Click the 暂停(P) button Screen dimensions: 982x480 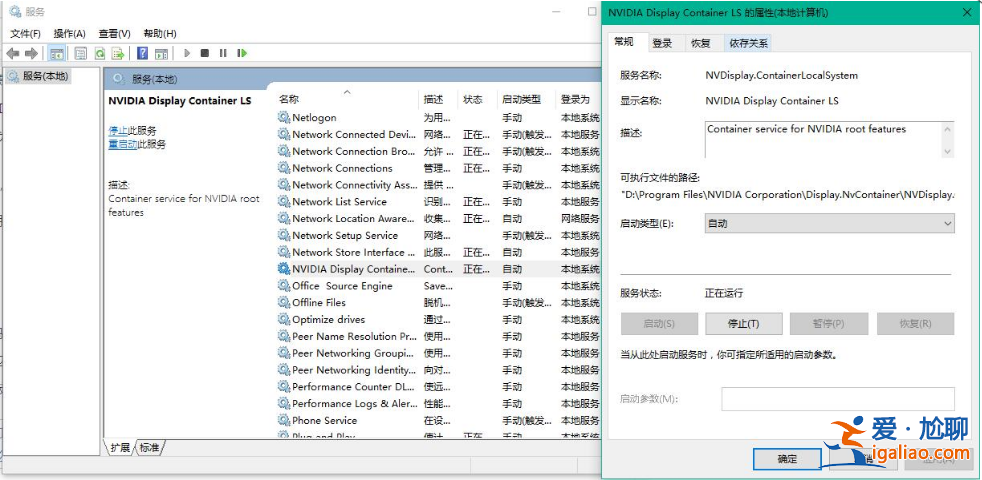coord(829,324)
